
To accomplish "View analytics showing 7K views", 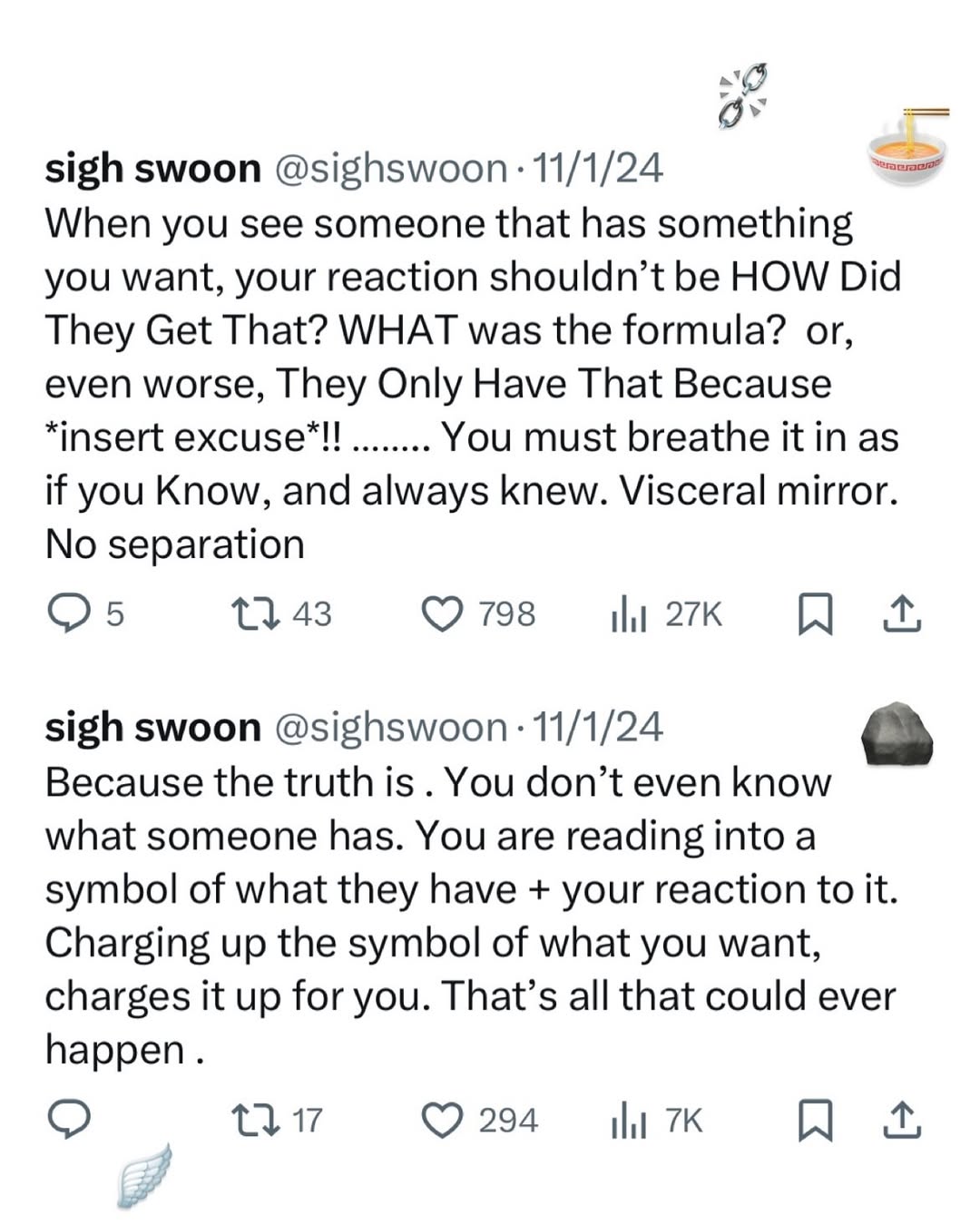I will 628,1120.
